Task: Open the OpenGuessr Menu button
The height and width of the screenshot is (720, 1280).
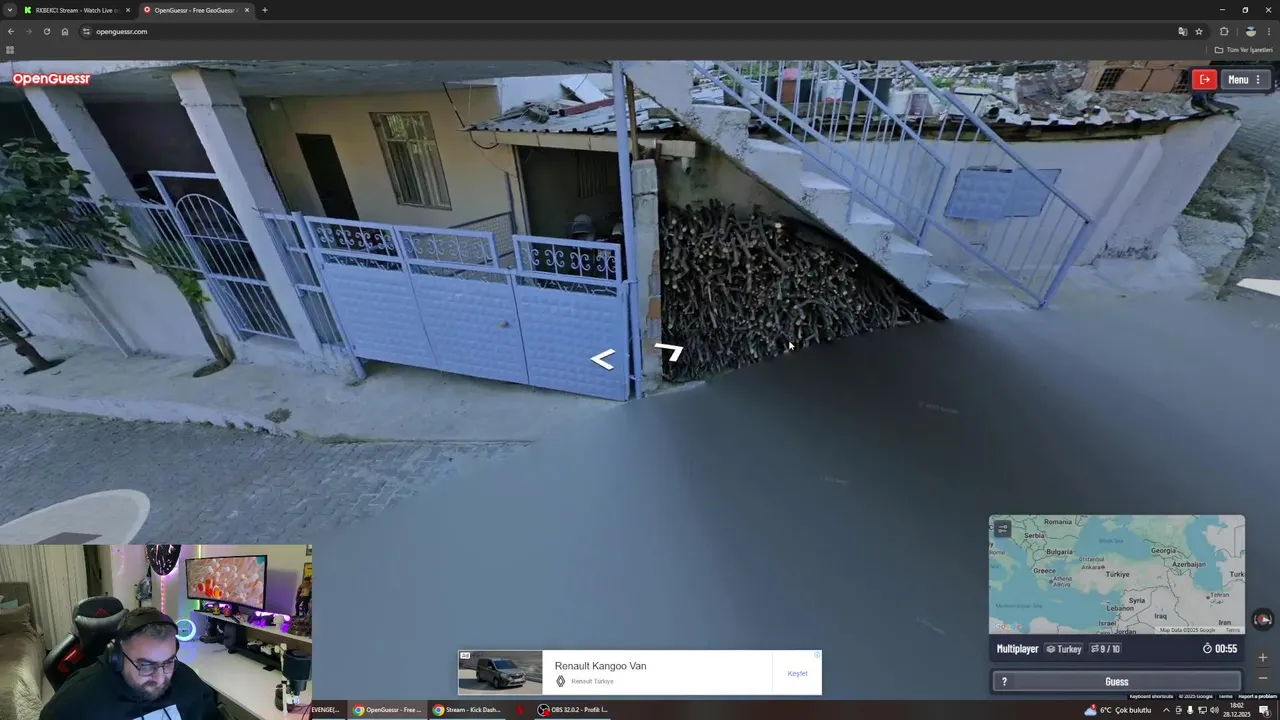Action: point(1244,80)
